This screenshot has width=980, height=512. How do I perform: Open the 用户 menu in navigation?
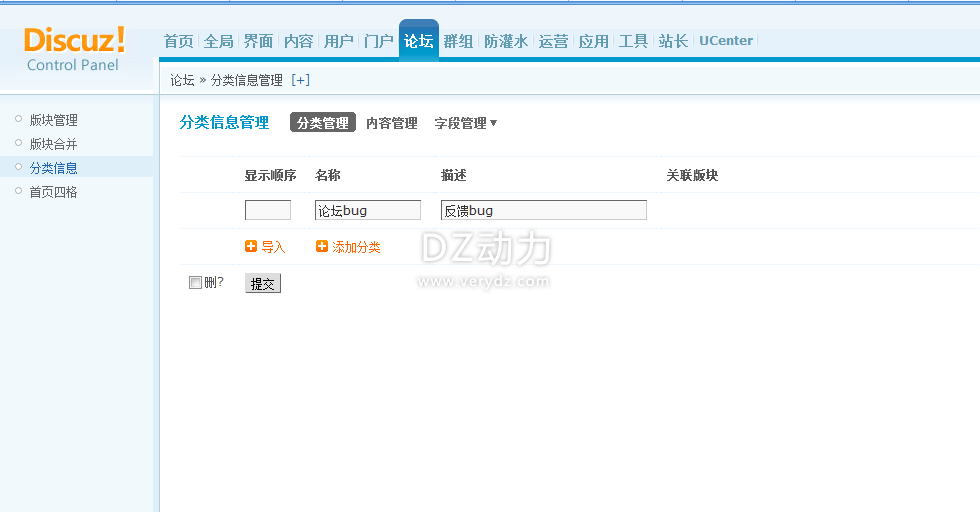pyautogui.click(x=338, y=41)
